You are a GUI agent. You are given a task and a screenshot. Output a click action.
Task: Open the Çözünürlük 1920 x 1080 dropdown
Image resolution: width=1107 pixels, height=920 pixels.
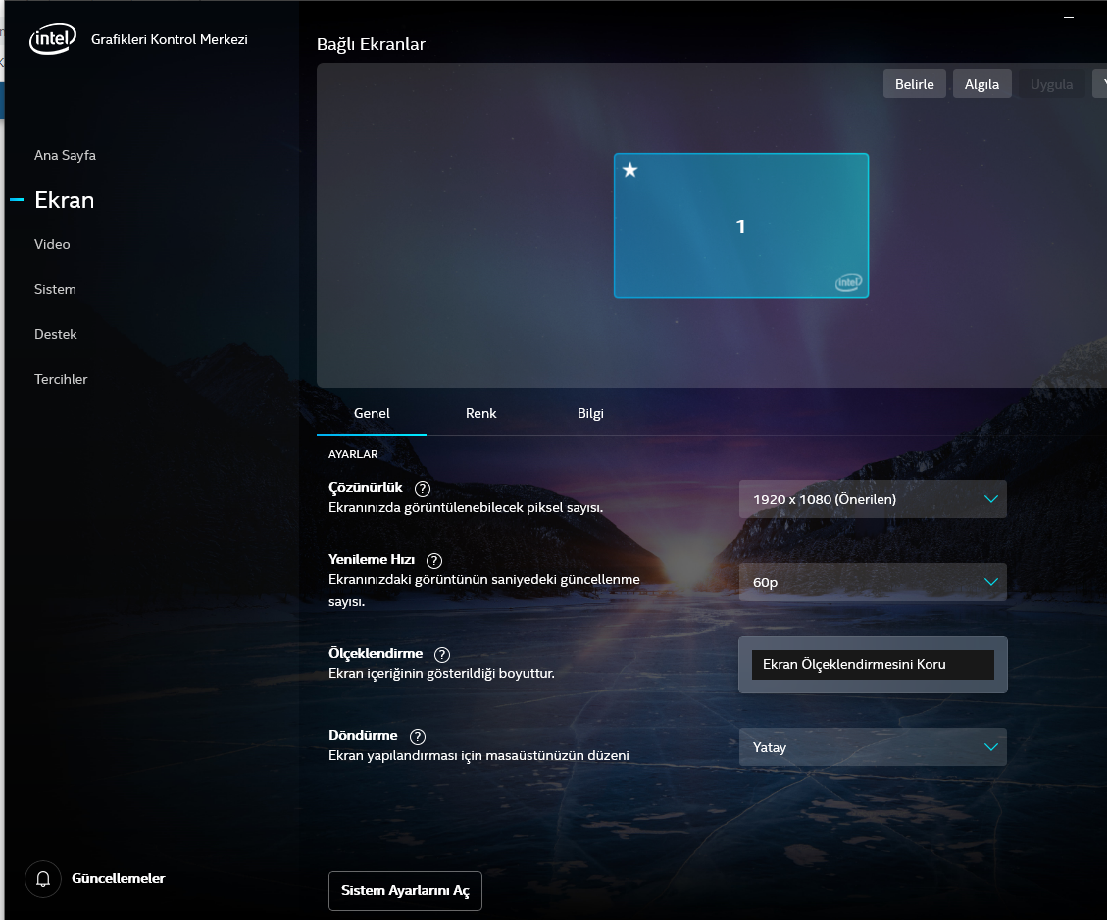(x=873, y=499)
